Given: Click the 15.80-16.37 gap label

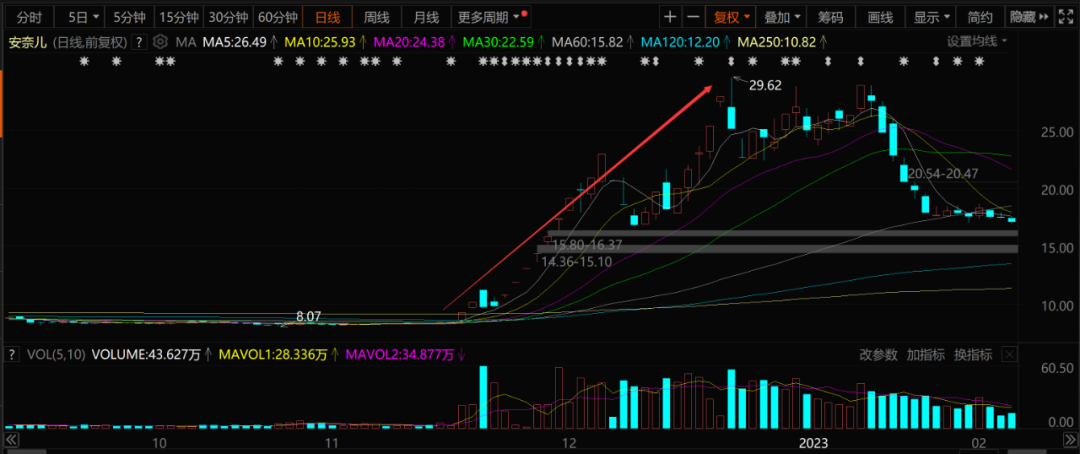Looking at the screenshot, I should pyautogui.click(x=586, y=245).
